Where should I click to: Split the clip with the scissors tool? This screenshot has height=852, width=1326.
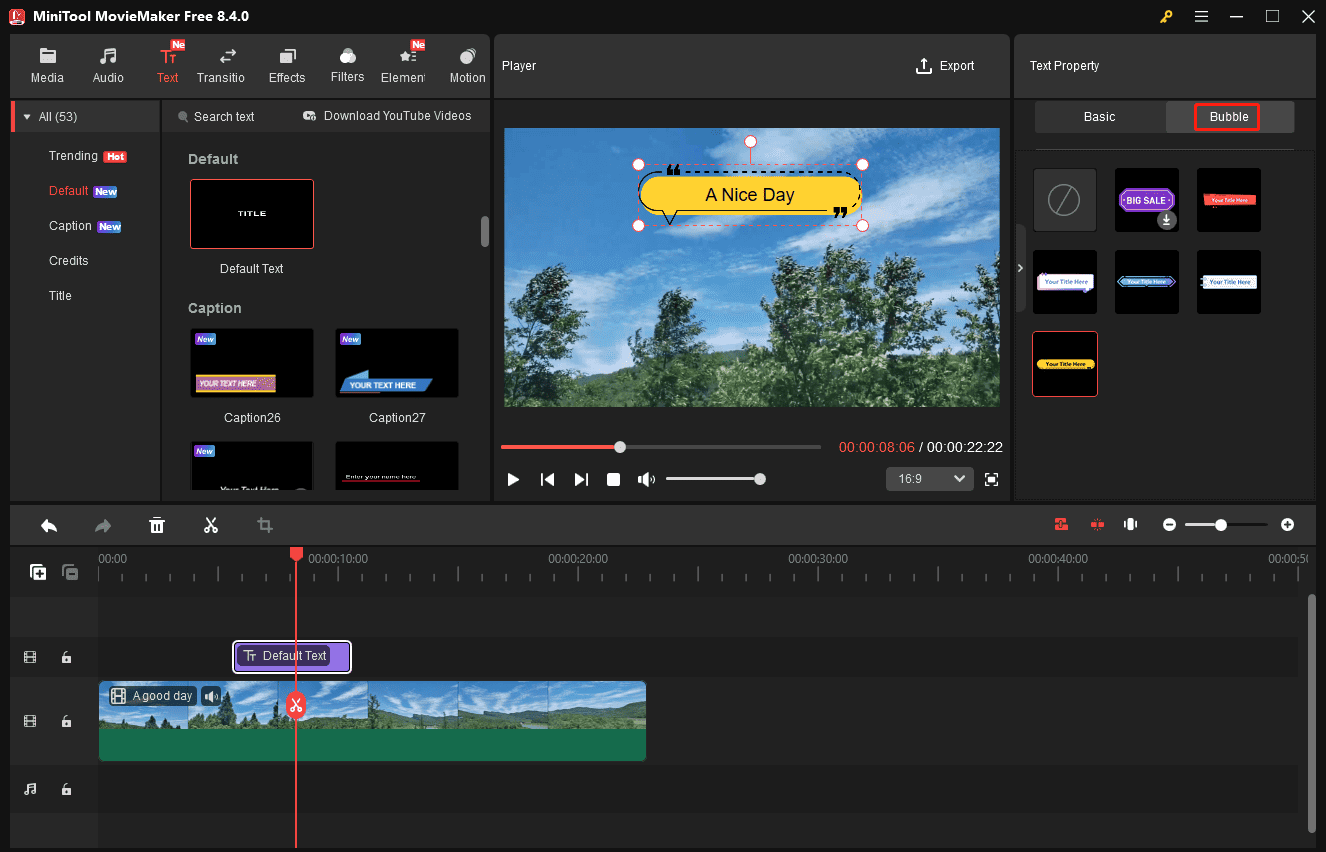[x=211, y=525]
